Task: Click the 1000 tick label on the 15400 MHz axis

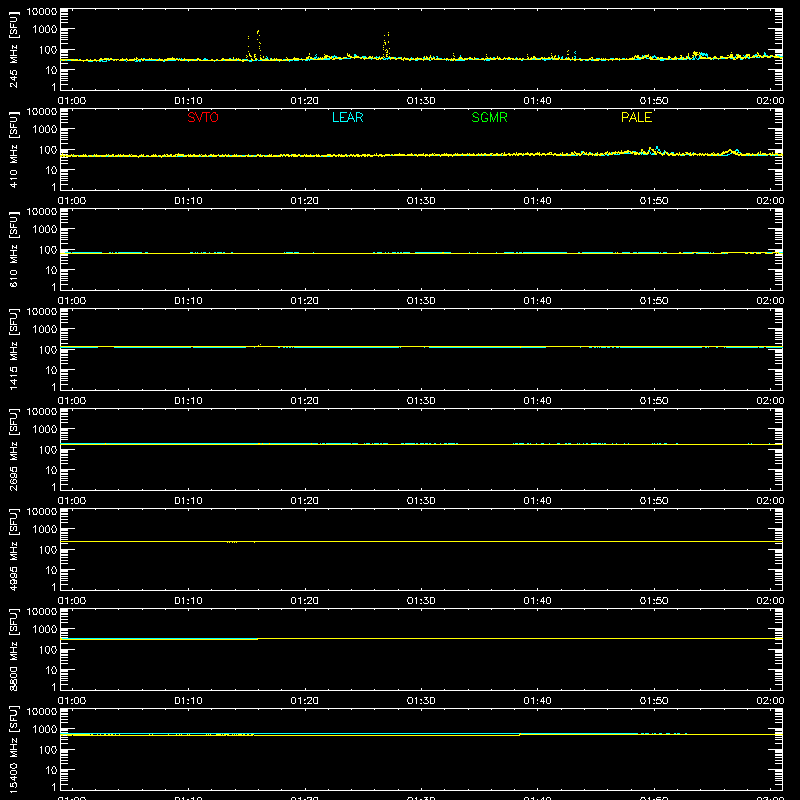Action: (x=45, y=730)
